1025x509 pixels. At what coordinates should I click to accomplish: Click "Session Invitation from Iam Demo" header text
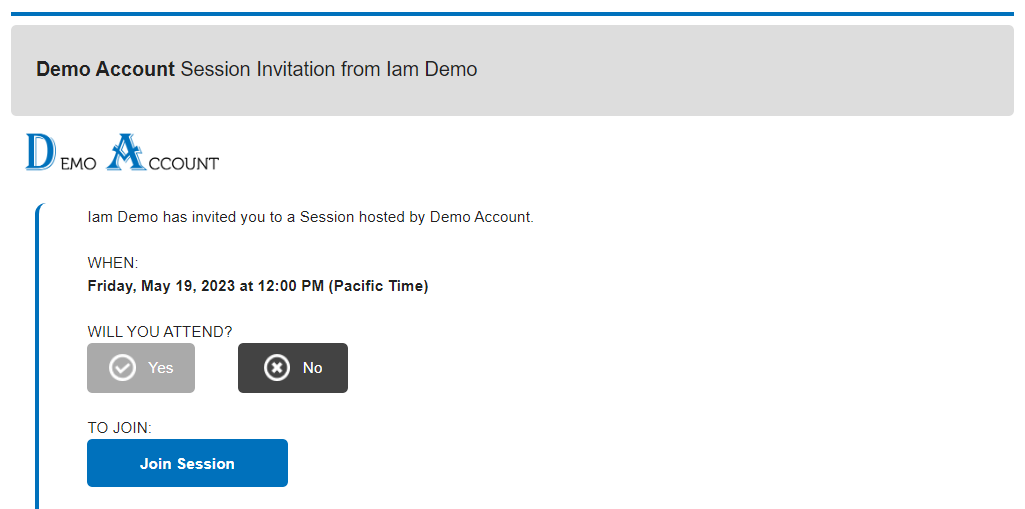pyautogui.click(x=329, y=70)
